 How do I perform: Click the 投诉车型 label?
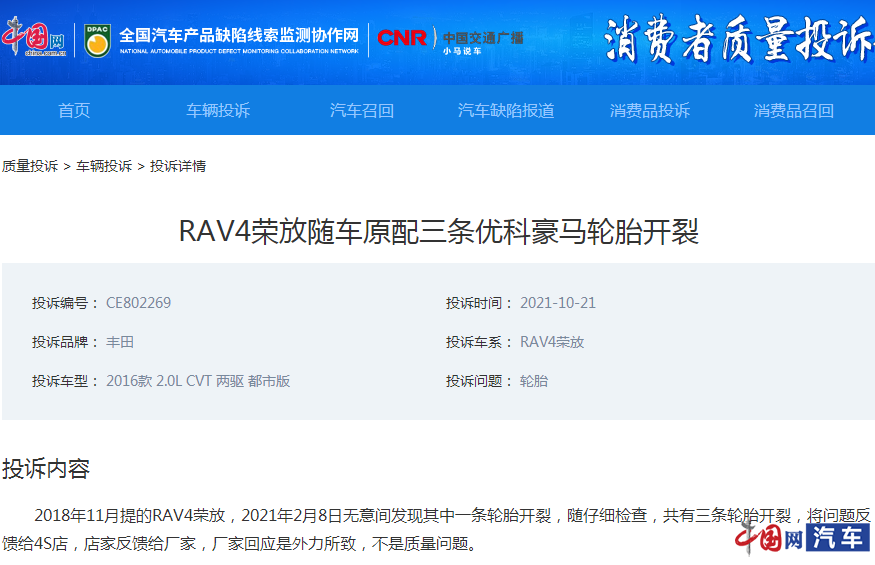pos(64,381)
